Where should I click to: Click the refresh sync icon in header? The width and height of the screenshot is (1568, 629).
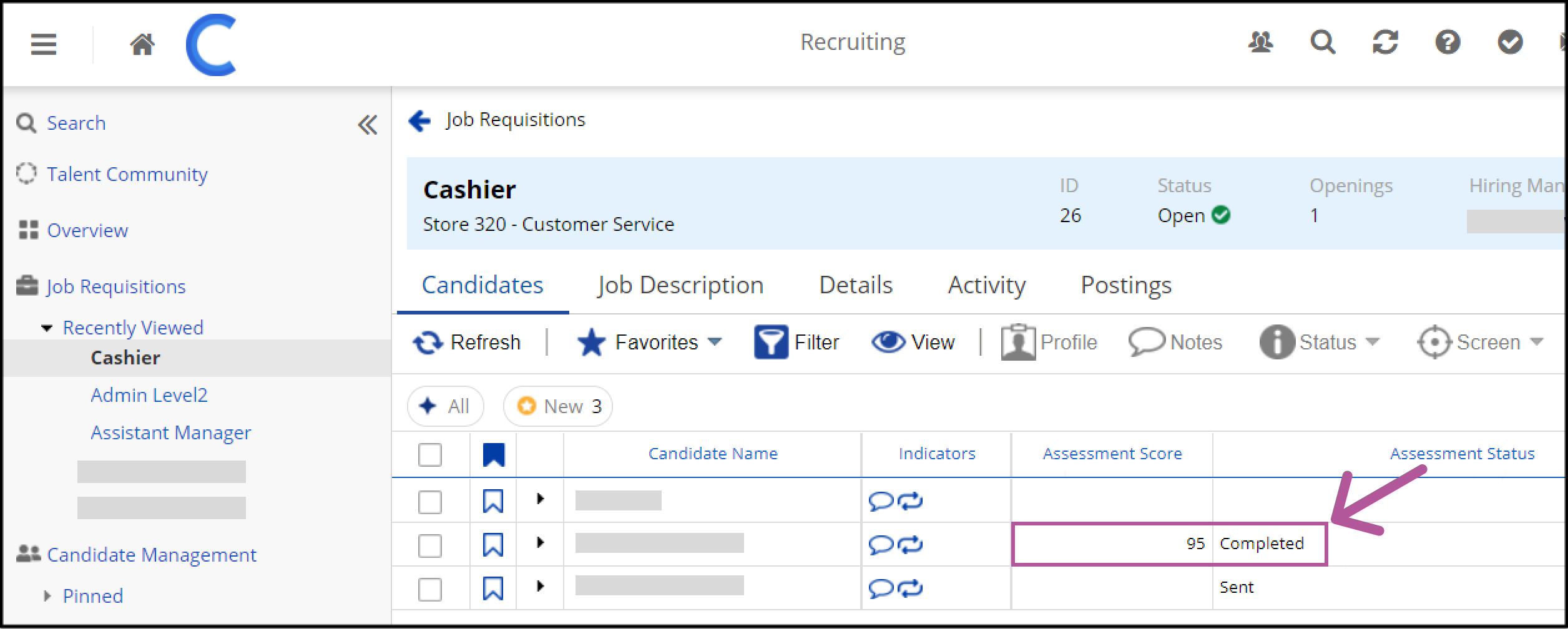click(1385, 42)
